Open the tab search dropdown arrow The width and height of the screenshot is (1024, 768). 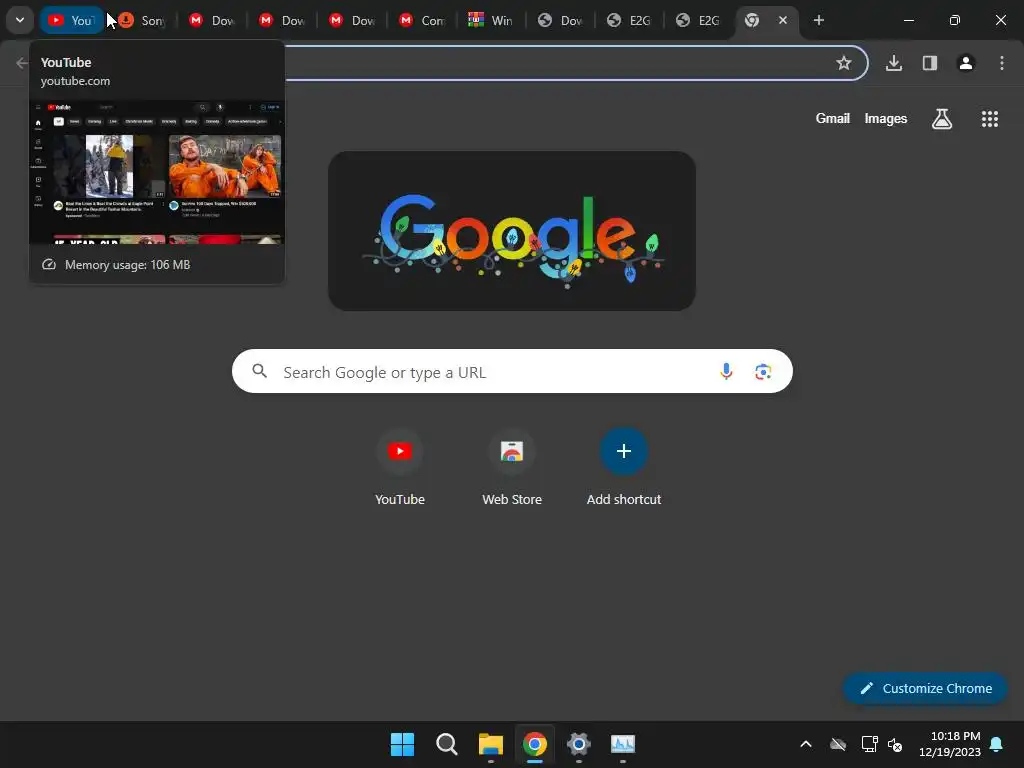(x=20, y=20)
